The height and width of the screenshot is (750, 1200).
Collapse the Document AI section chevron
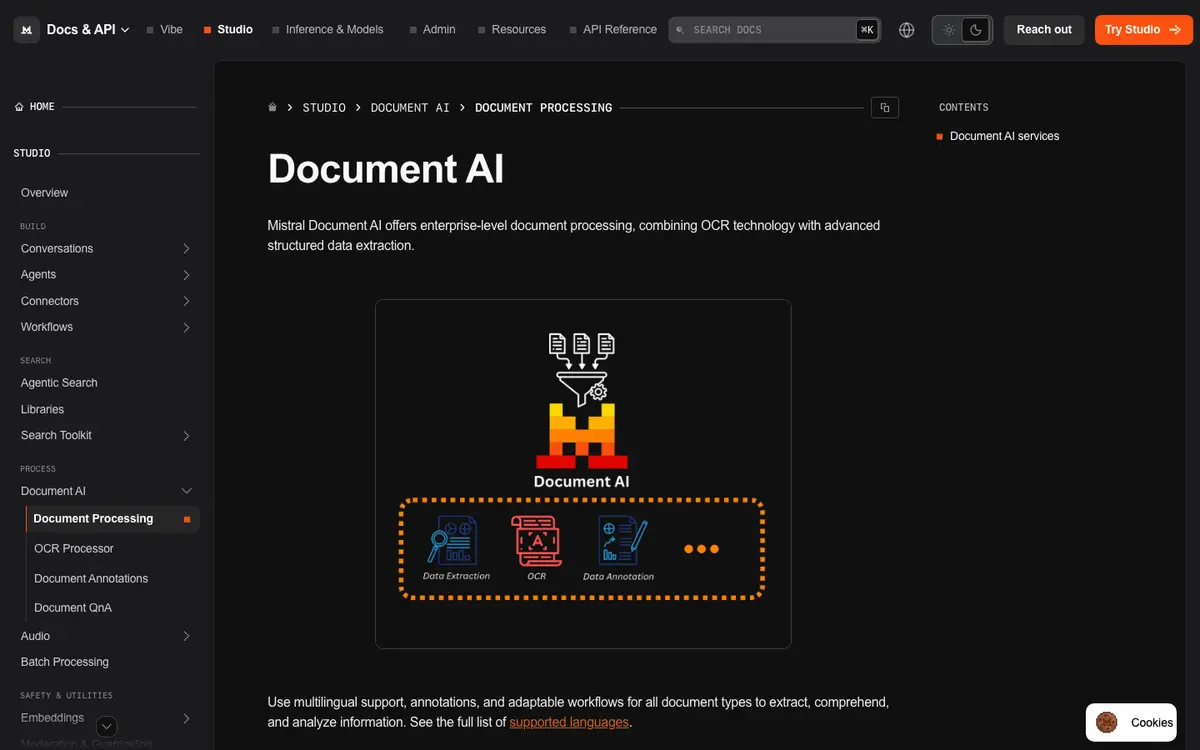(187, 491)
